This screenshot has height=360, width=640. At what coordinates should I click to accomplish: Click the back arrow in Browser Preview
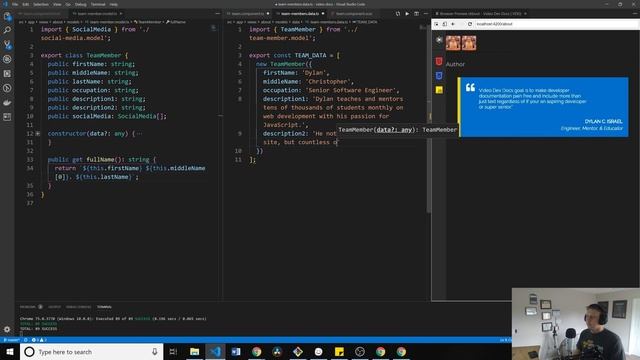pyautogui.click(x=453, y=24)
